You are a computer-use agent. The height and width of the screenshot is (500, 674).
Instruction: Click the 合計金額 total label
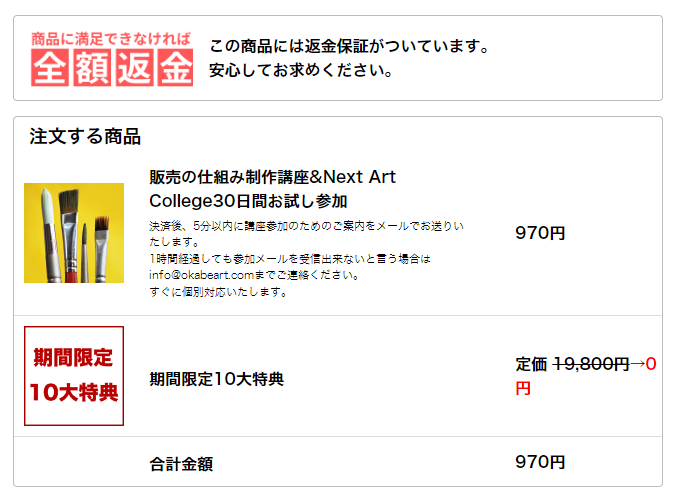coord(181,463)
